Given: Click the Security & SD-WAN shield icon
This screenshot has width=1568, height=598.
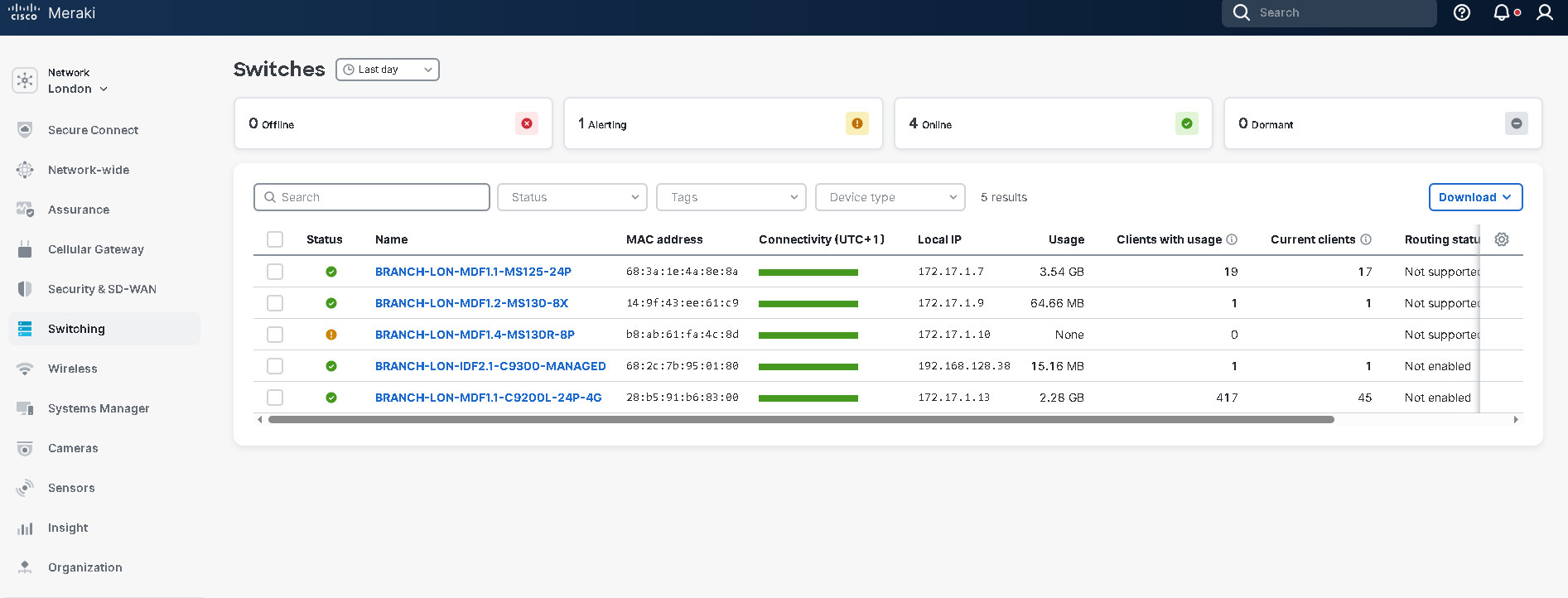Looking at the screenshot, I should (x=25, y=289).
